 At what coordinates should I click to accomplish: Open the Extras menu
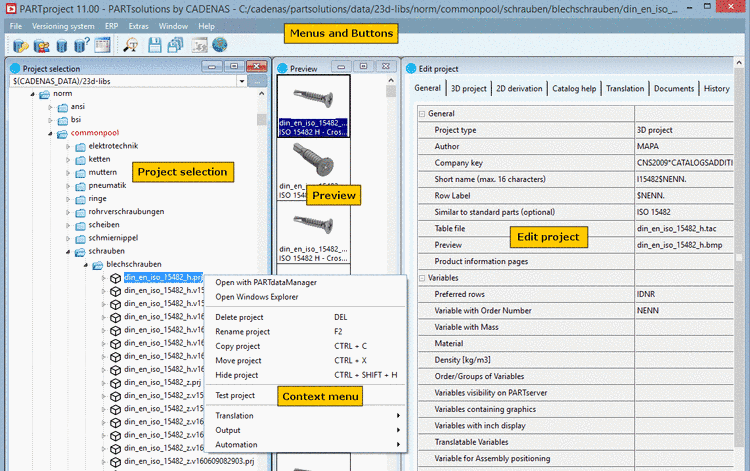138,26
